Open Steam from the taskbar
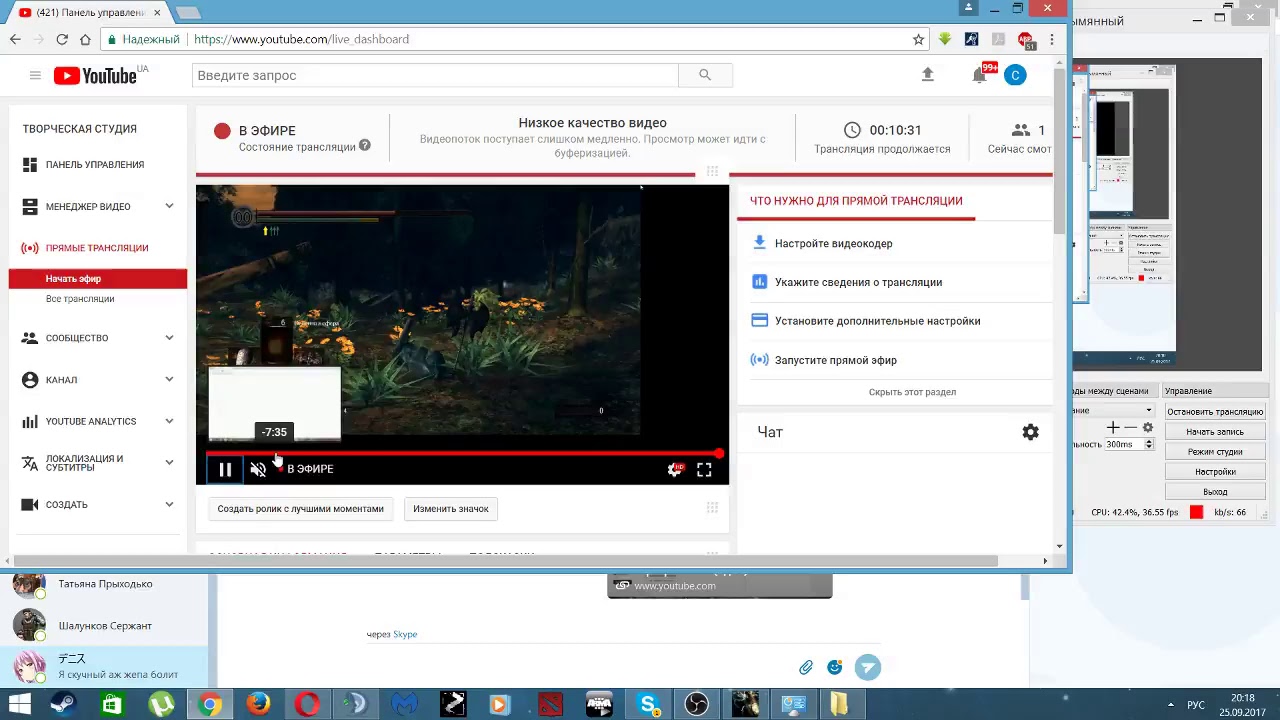1280x720 pixels. tap(62, 705)
